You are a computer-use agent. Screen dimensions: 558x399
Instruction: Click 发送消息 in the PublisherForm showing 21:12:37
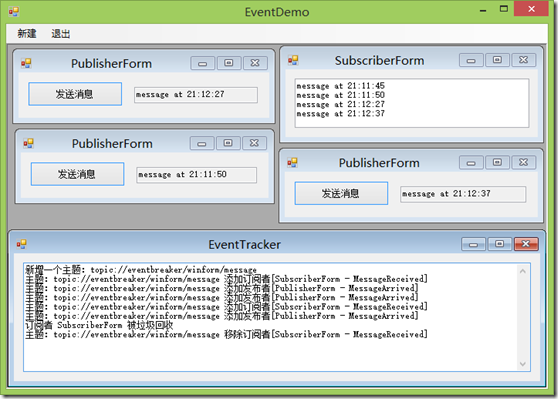[x=341, y=193]
